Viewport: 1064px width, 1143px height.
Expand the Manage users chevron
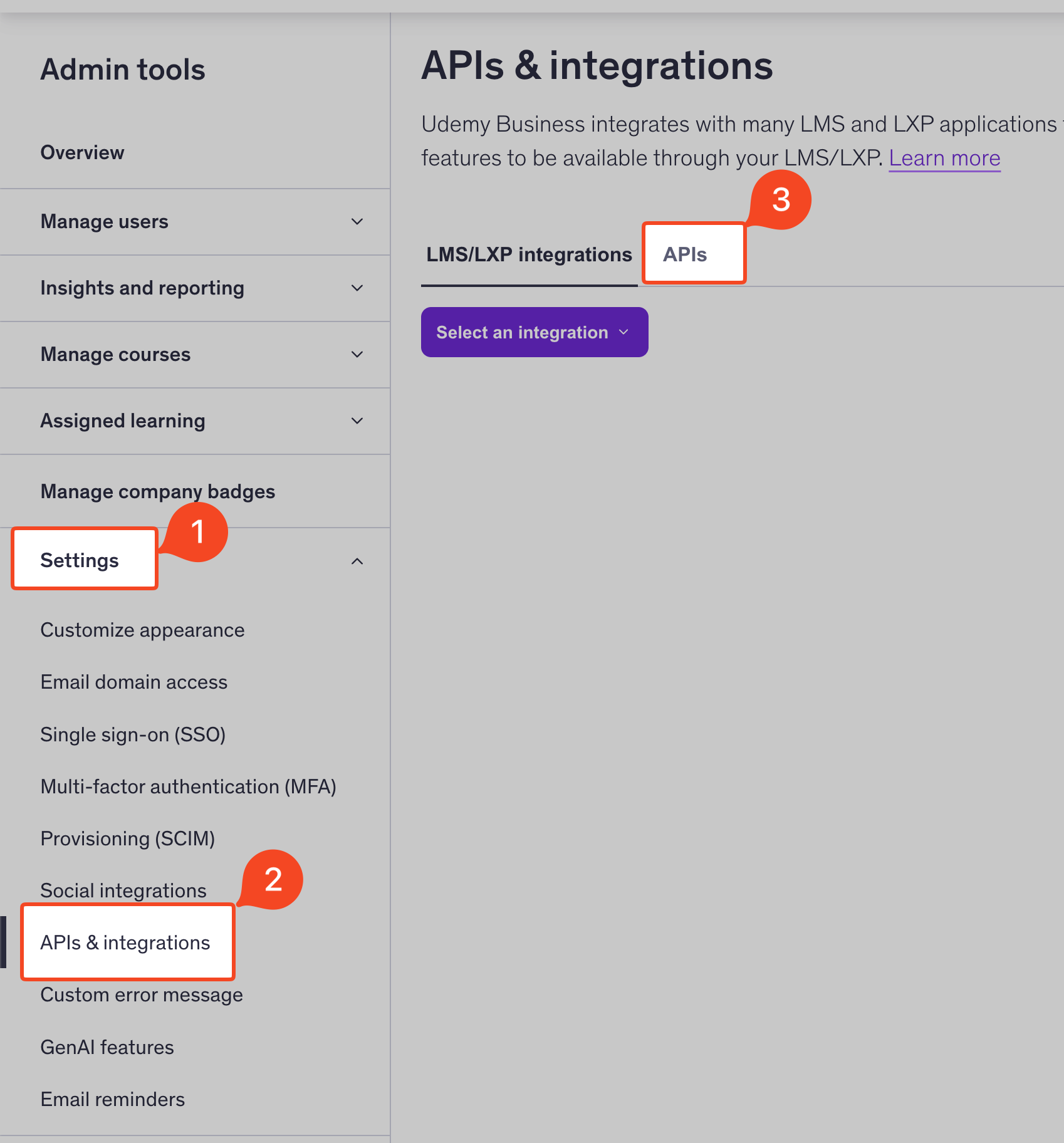(x=357, y=222)
